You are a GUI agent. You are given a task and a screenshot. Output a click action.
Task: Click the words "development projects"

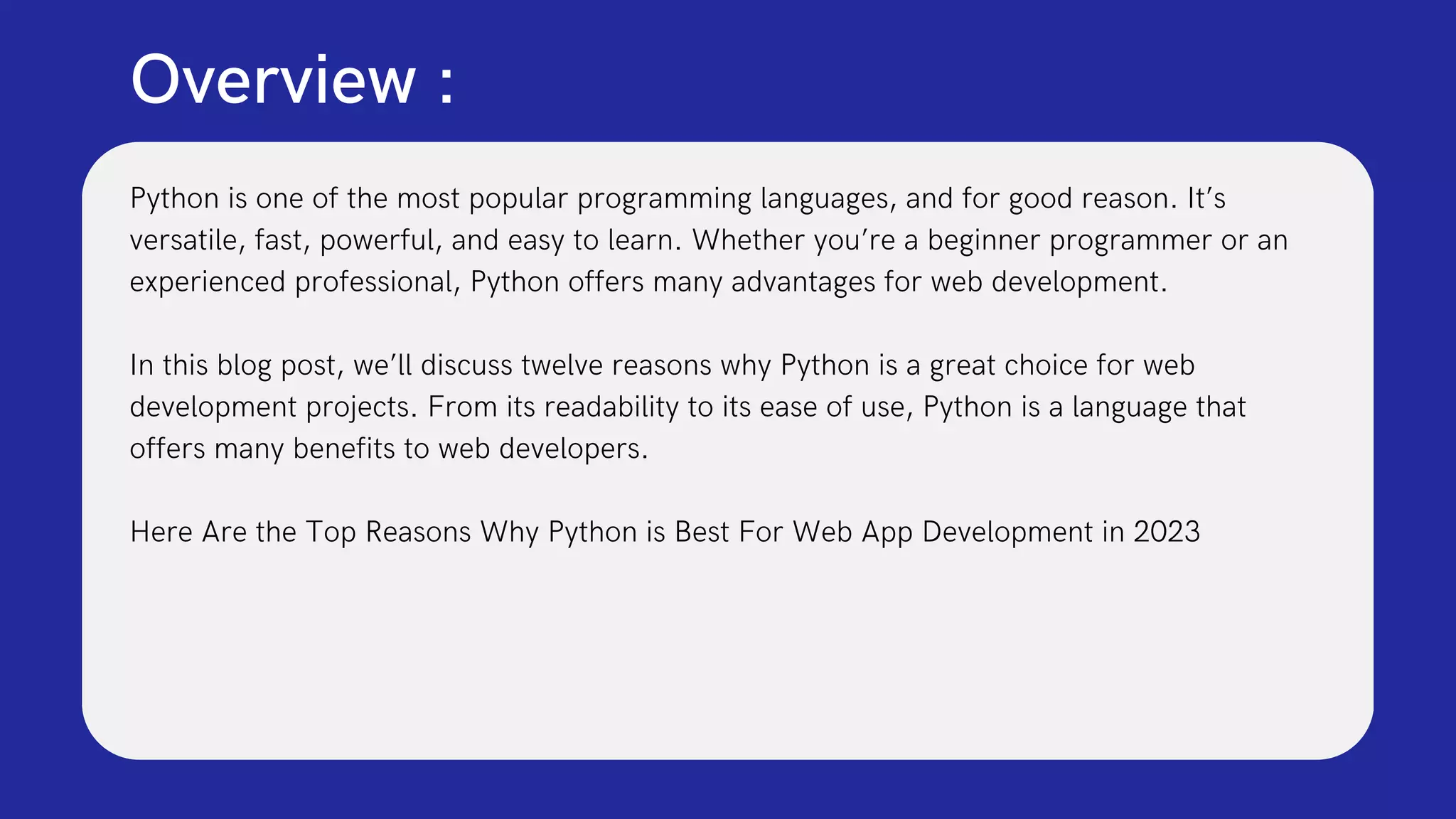273,407
